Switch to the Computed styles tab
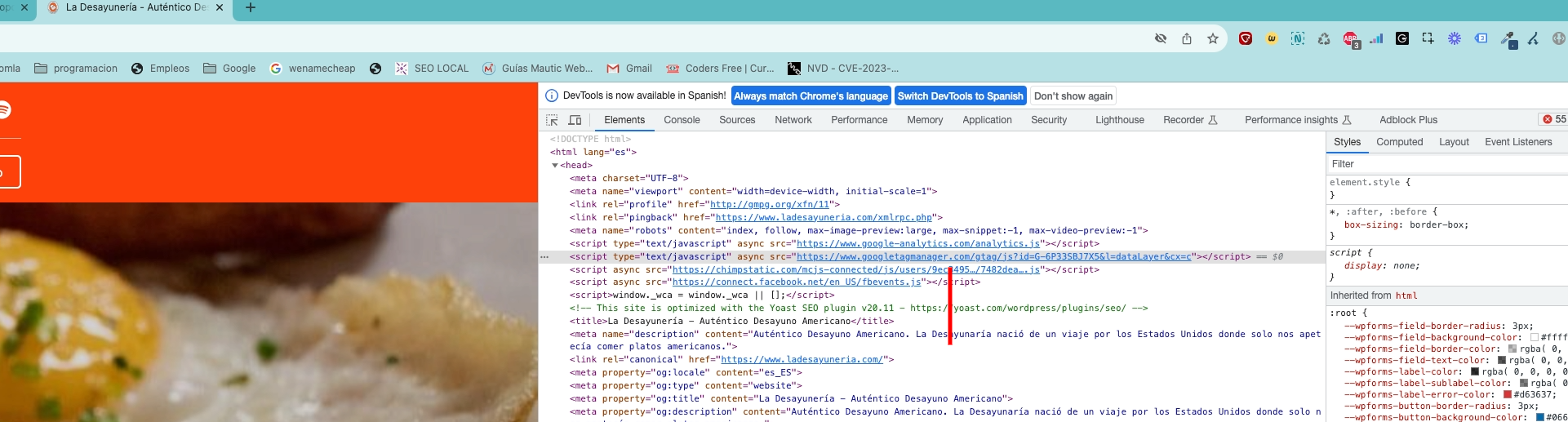 (x=1399, y=142)
